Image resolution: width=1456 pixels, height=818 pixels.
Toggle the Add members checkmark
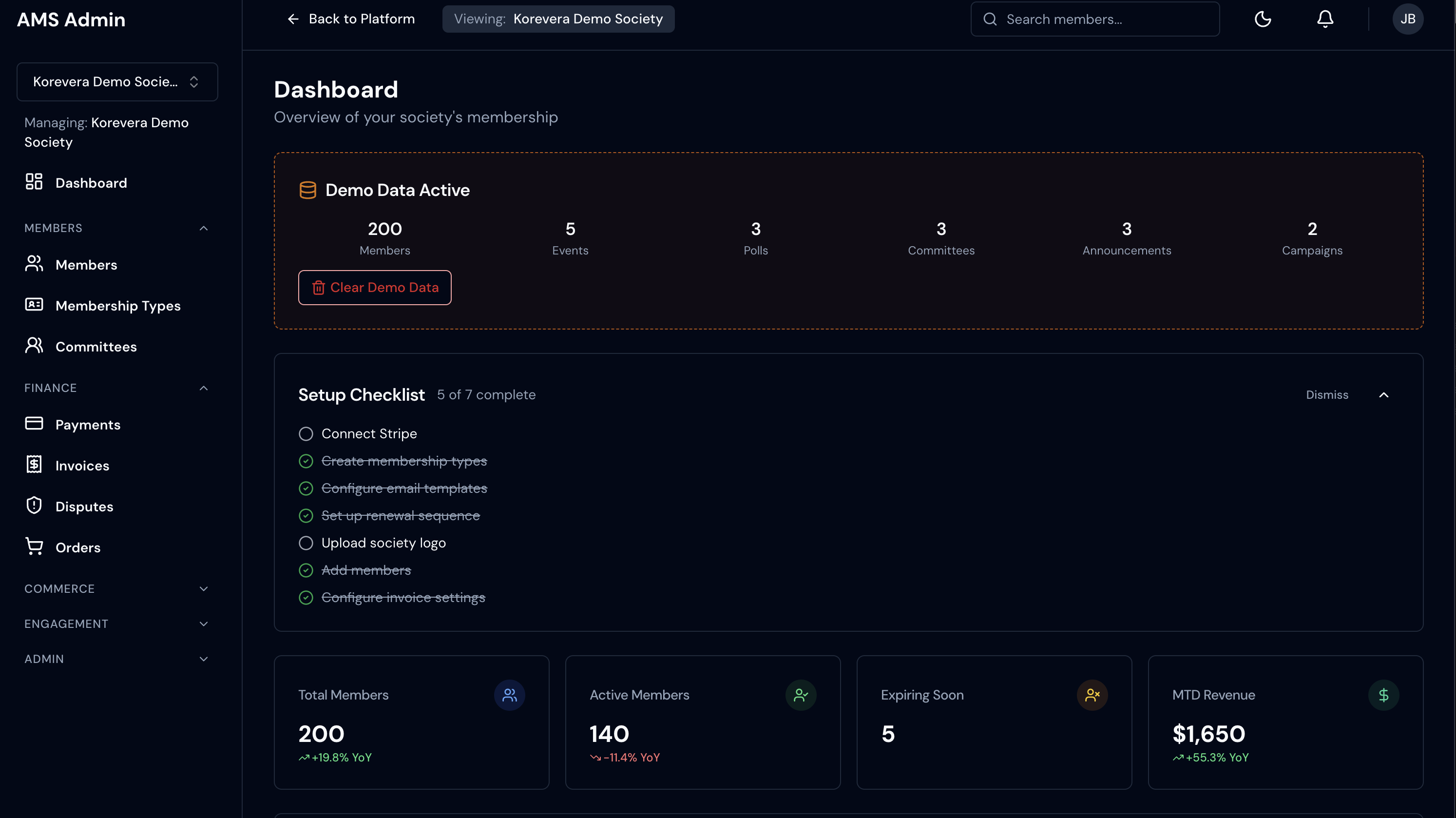[x=306, y=570]
